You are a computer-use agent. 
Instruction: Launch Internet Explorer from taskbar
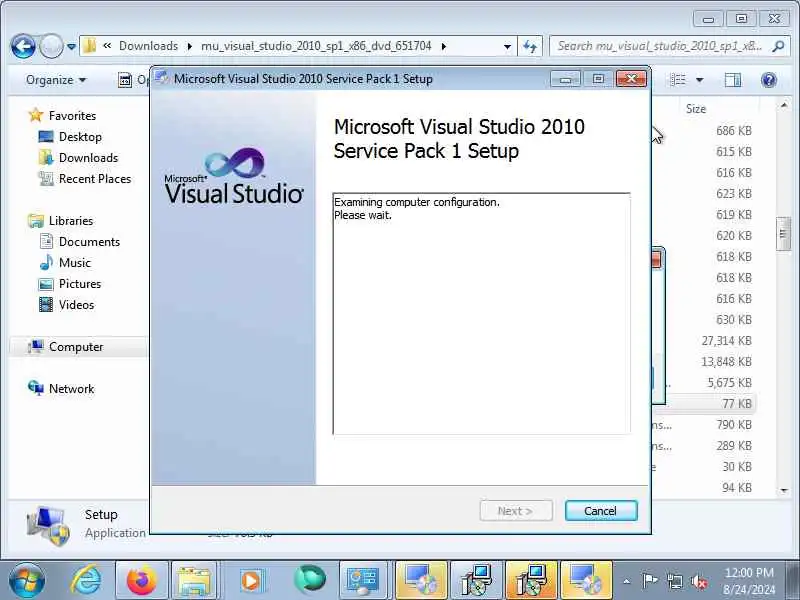point(86,581)
